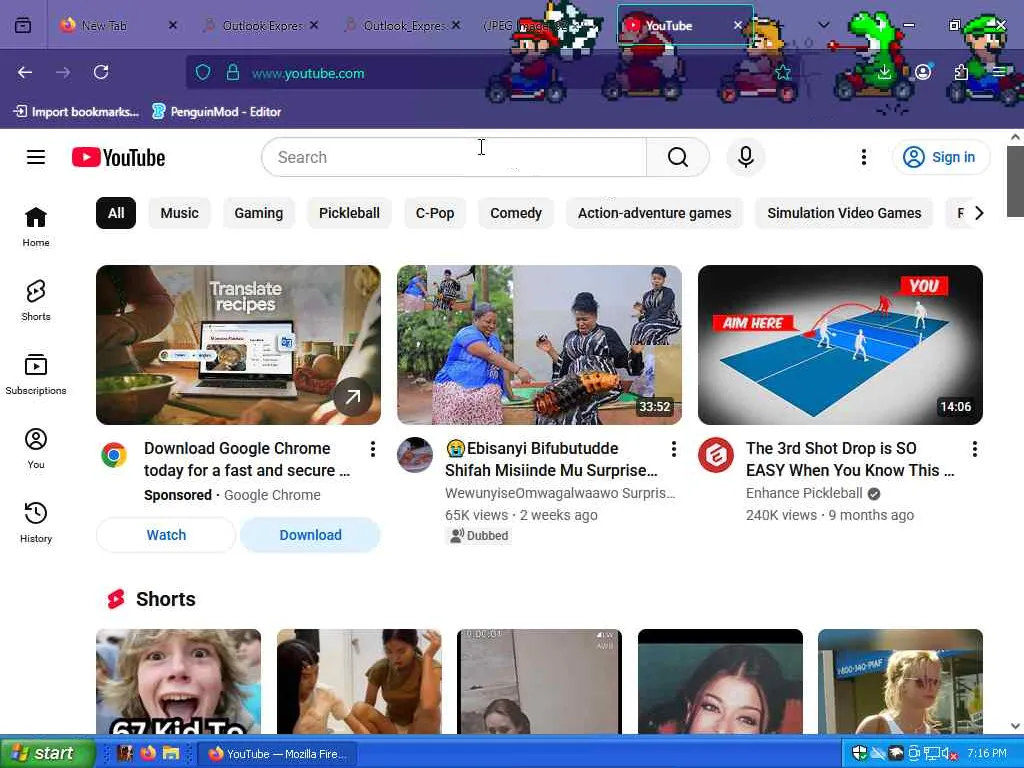The width and height of the screenshot is (1024, 768).
Task: Open Enhance Pickleball channel name link
Action: pyautogui.click(x=804, y=493)
